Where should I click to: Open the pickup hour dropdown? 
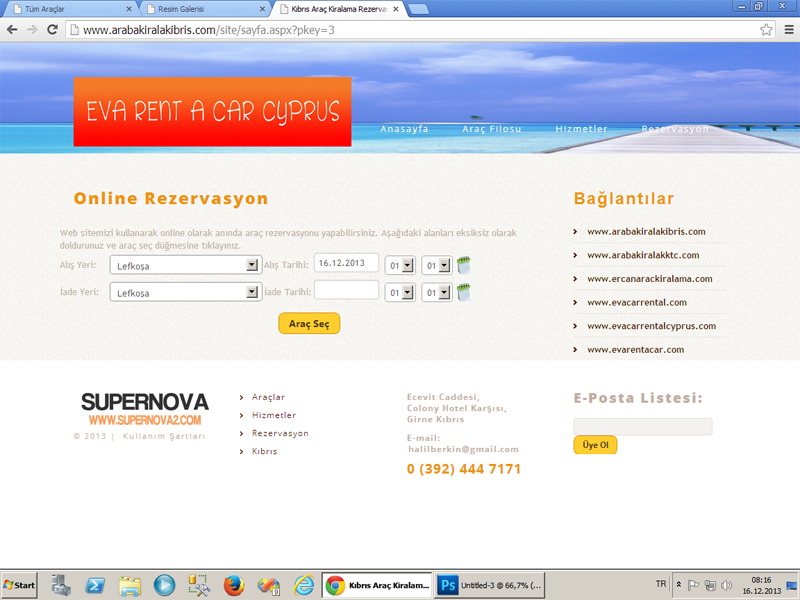click(x=400, y=265)
